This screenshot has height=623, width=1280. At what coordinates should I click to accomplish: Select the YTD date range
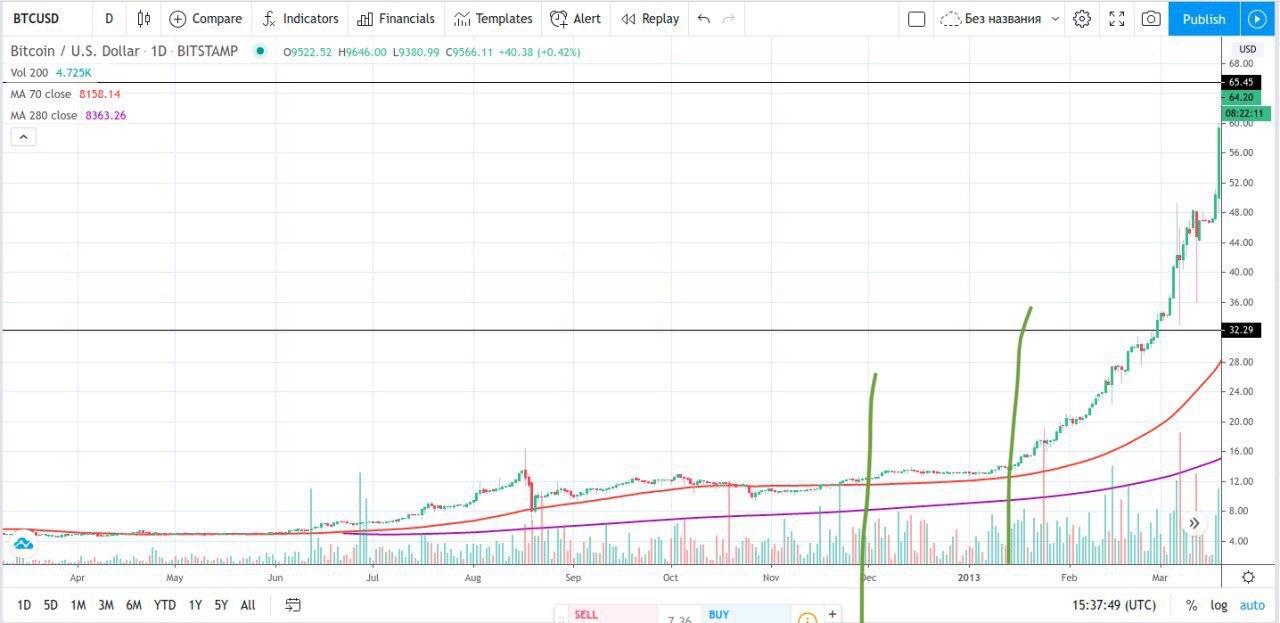(x=165, y=605)
